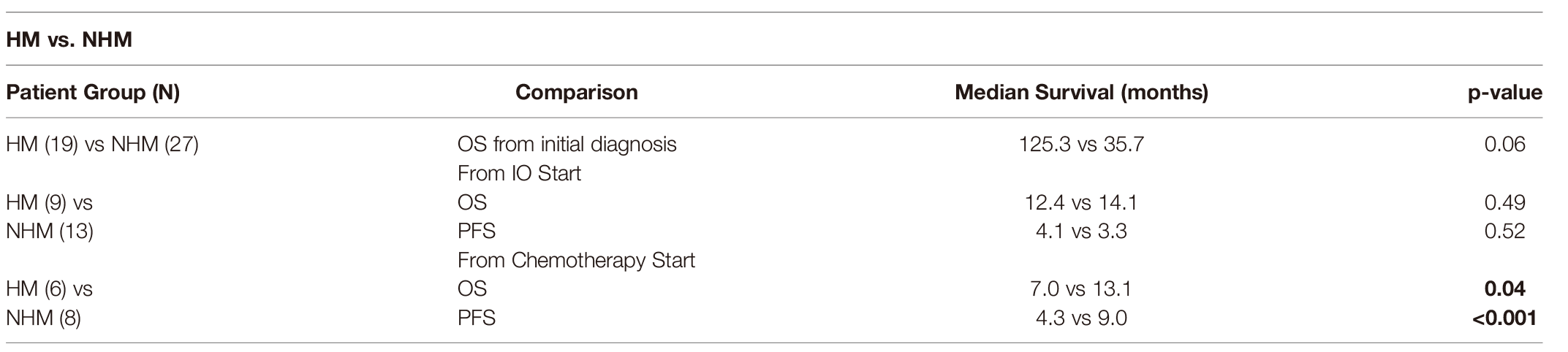Select the 'Patient Group (N)' column header
This screenshot has width=1568, height=352.
93,93
